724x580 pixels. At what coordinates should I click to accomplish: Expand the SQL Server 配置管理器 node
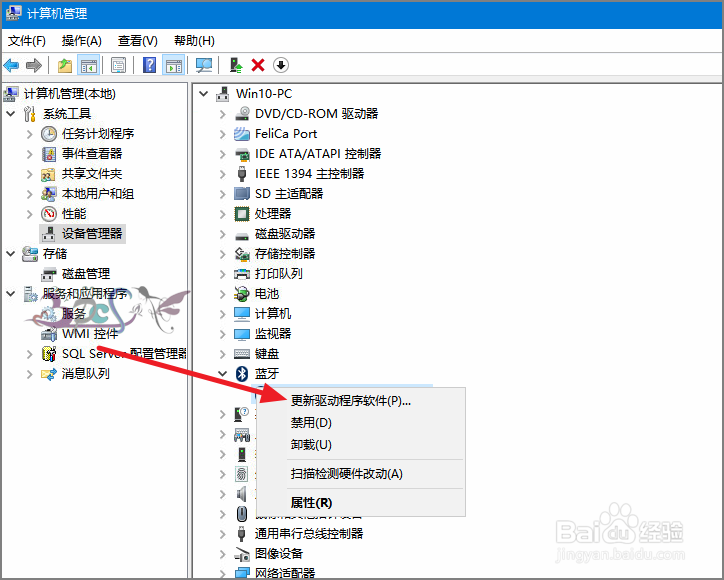tap(30, 354)
